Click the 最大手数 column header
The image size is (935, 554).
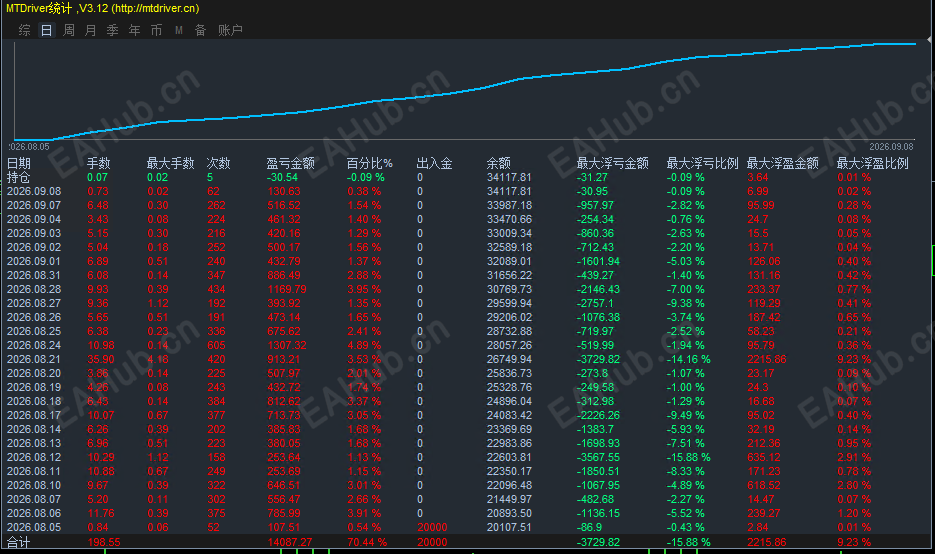click(x=171, y=163)
